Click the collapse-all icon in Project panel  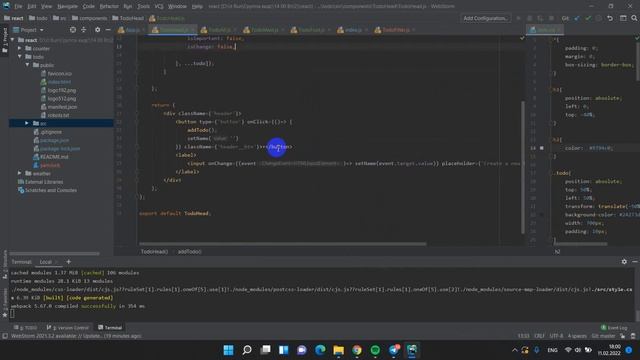(x=84, y=30)
